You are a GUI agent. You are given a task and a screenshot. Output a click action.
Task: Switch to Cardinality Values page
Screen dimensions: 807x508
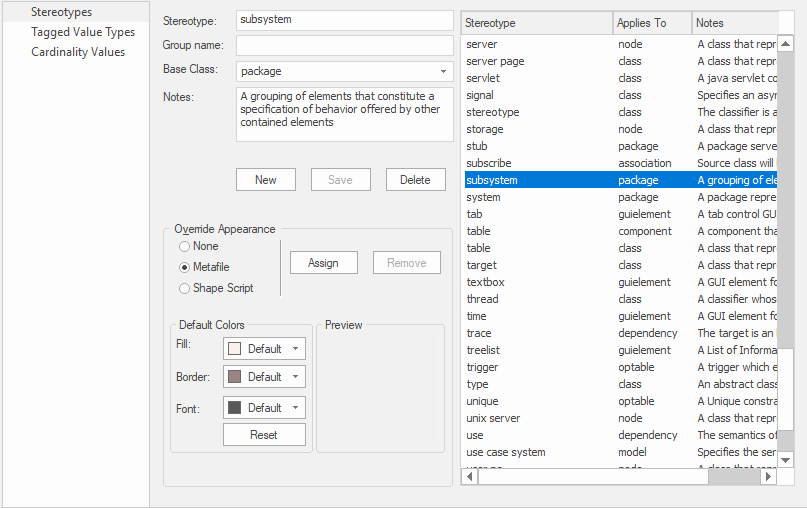click(78, 52)
